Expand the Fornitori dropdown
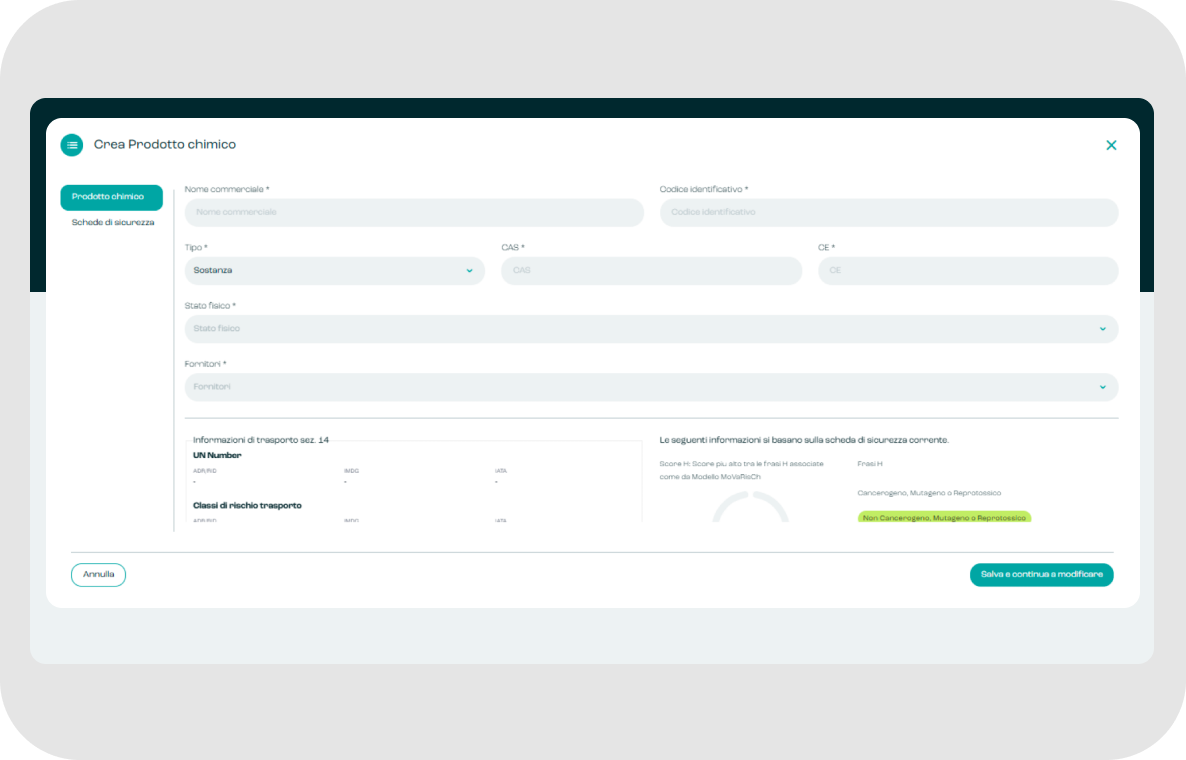 [651, 387]
